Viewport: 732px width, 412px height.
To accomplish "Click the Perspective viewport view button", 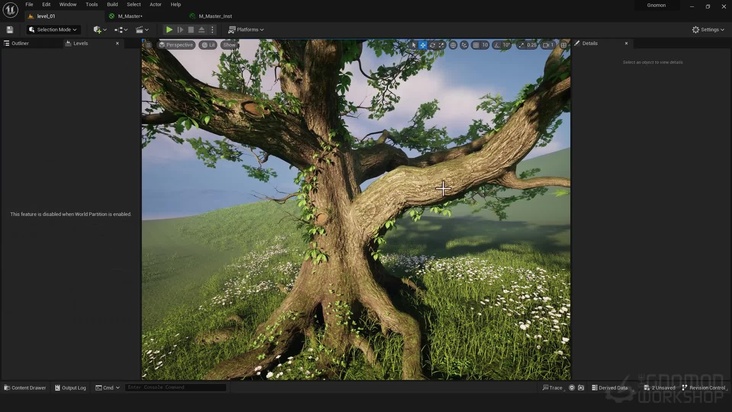I will click(x=177, y=45).
